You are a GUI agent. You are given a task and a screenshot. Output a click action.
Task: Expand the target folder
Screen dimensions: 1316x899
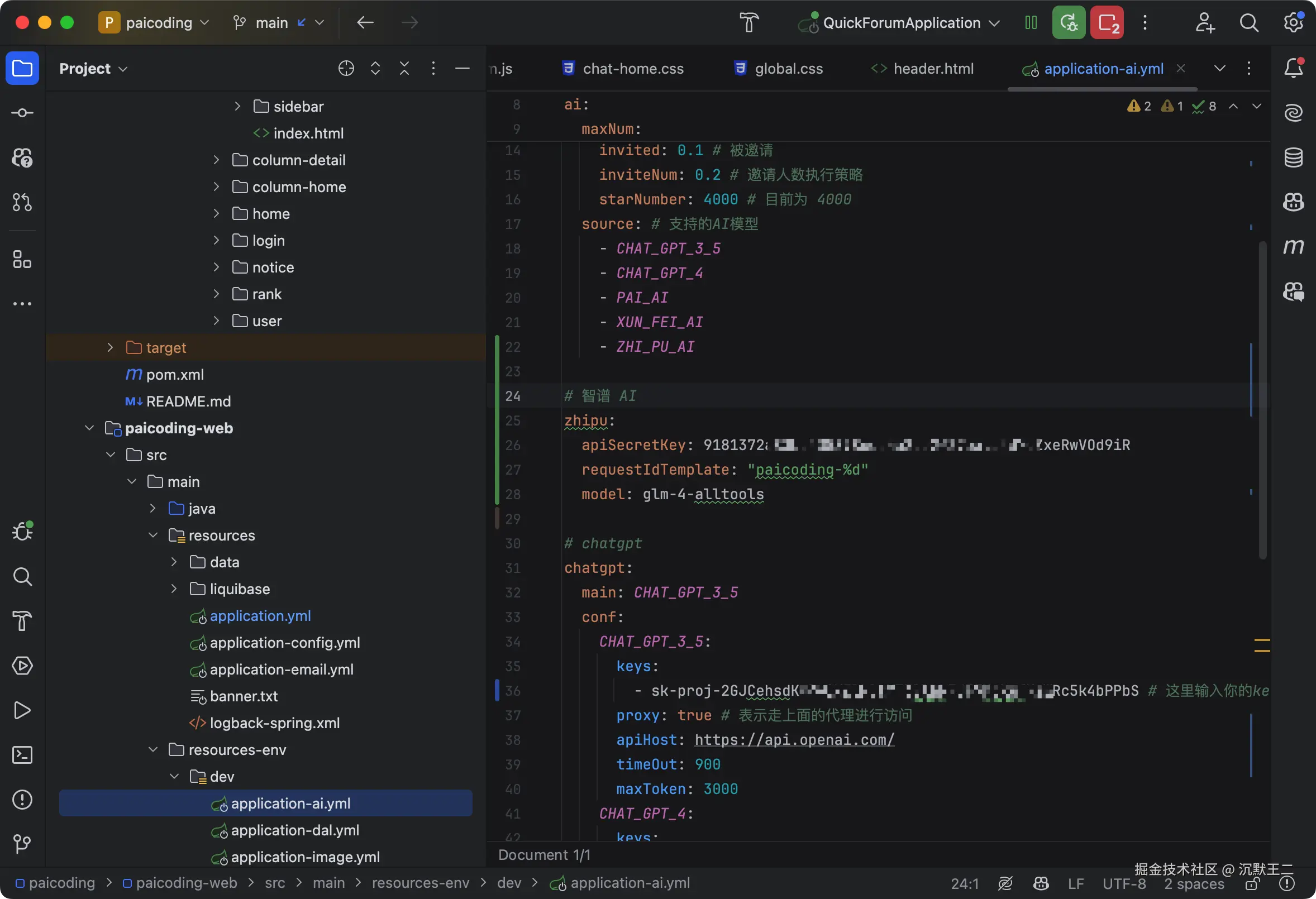pyautogui.click(x=111, y=348)
